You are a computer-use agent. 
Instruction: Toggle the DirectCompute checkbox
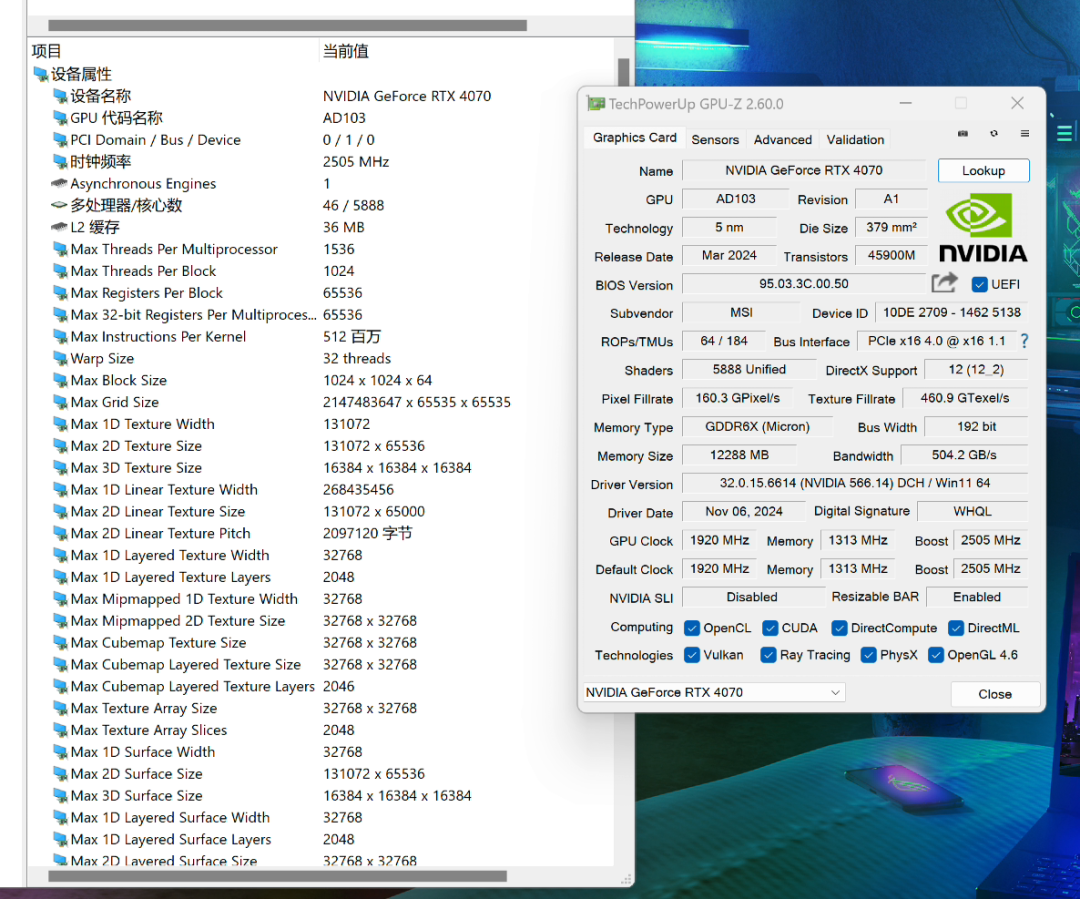pos(839,628)
